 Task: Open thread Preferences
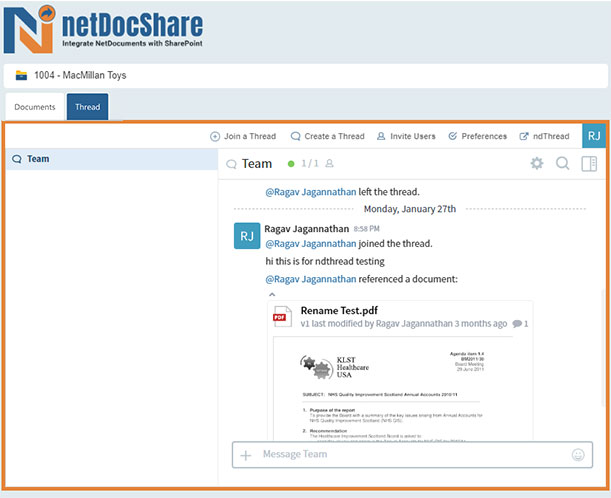478,136
